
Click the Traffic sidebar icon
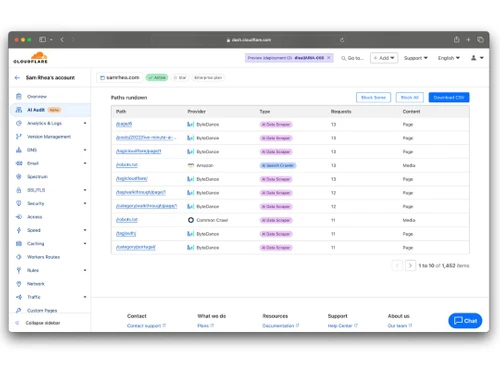(19, 297)
